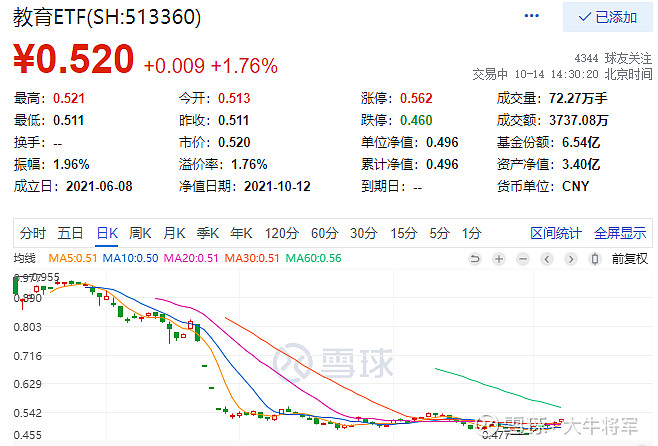The image size is (658, 446).
Task: Switch to the 1分 chart tab
Action: (471, 233)
